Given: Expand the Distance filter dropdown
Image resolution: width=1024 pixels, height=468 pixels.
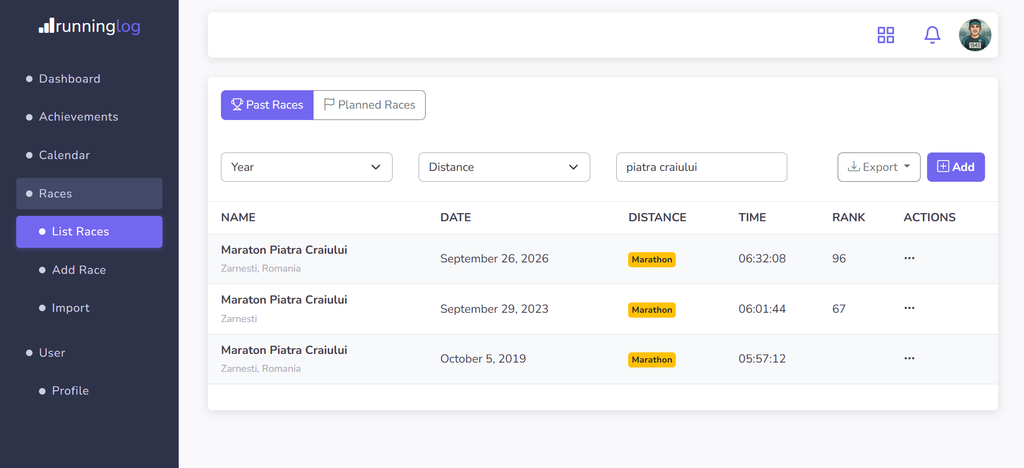Looking at the screenshot, I should [504, 167].
